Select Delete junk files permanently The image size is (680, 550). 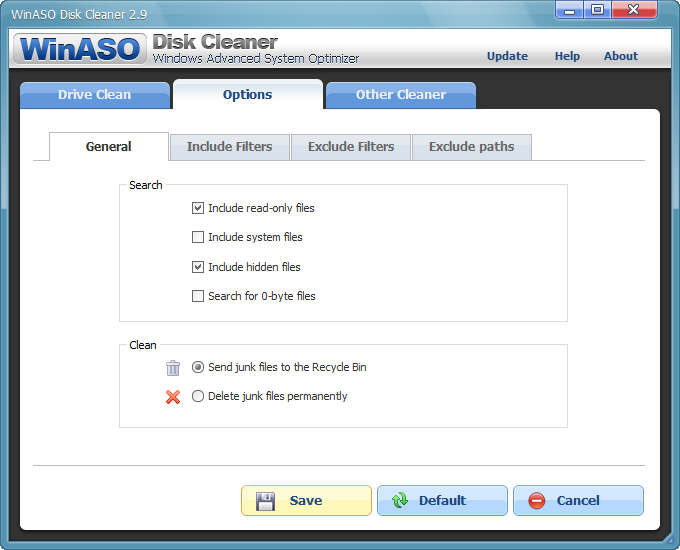pos(198,396)
